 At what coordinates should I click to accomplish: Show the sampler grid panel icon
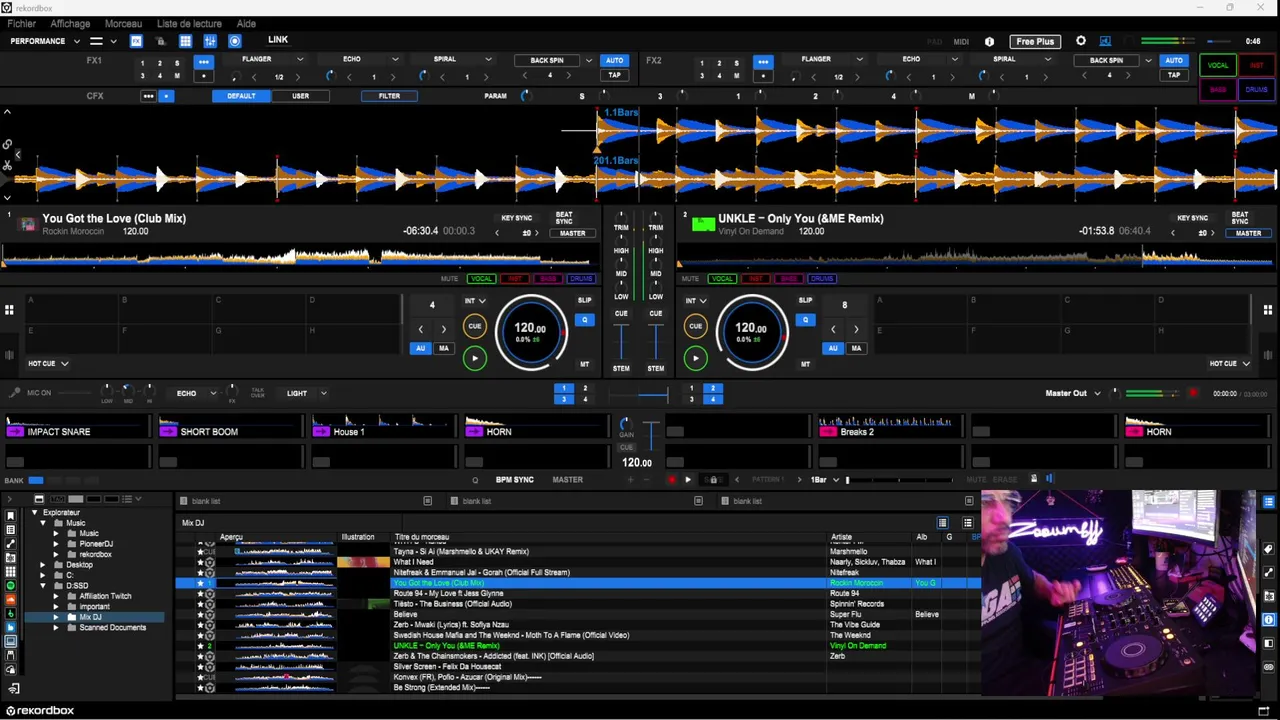point(185,41)
